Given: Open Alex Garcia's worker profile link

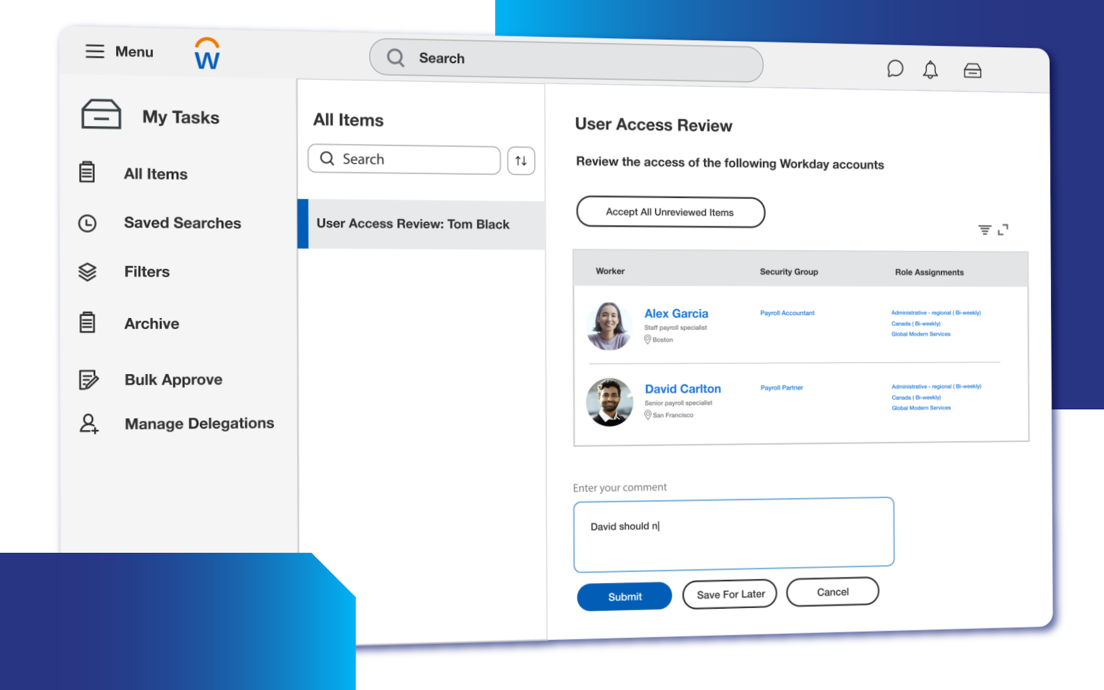Looking at the screenshot, I should tap(676, 313).
